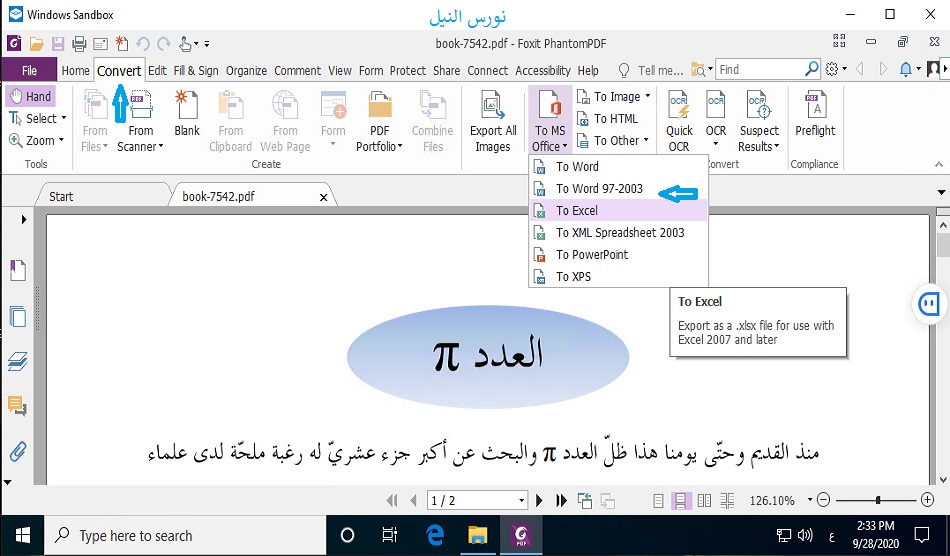This screenshot has height=556, width=950.
Task: Open the Pages thumbnail panel in sidebar
Action: pyautogui.click(x=17, y=317)
